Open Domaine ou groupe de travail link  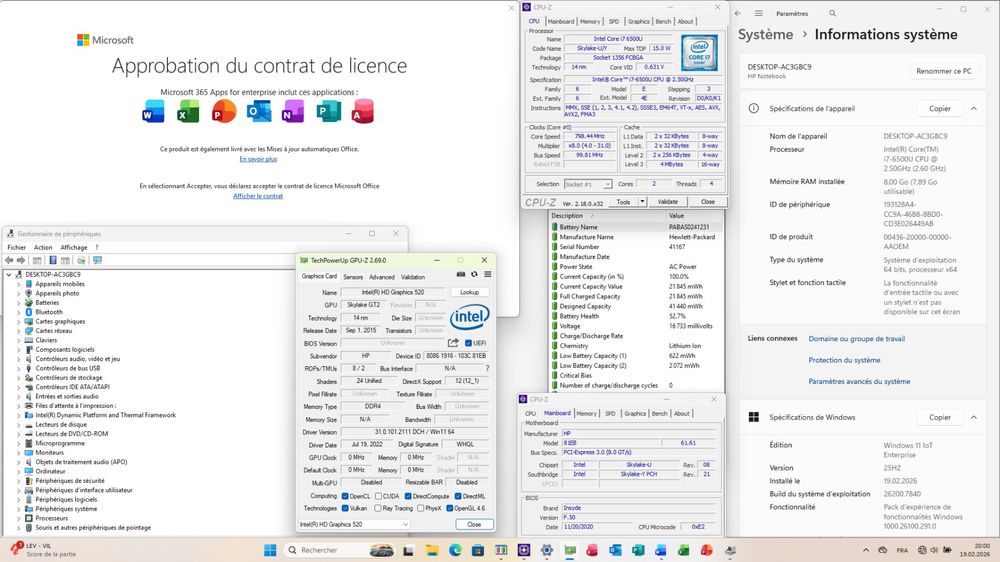pyautogui.click(x=857, y=339)
